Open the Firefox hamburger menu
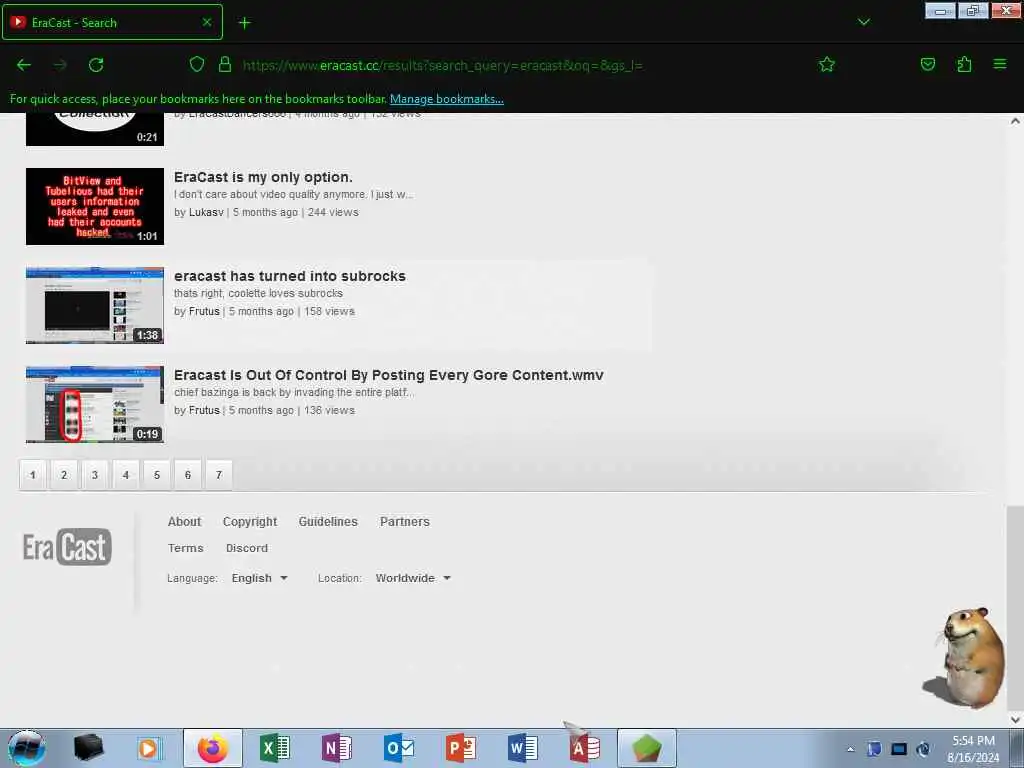 click(x=999, y=64)
